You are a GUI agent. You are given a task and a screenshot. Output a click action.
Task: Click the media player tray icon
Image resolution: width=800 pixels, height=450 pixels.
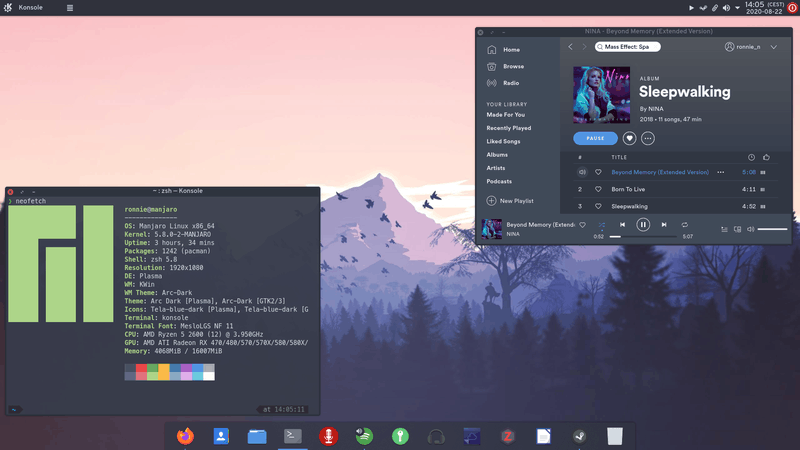(691, 8)
